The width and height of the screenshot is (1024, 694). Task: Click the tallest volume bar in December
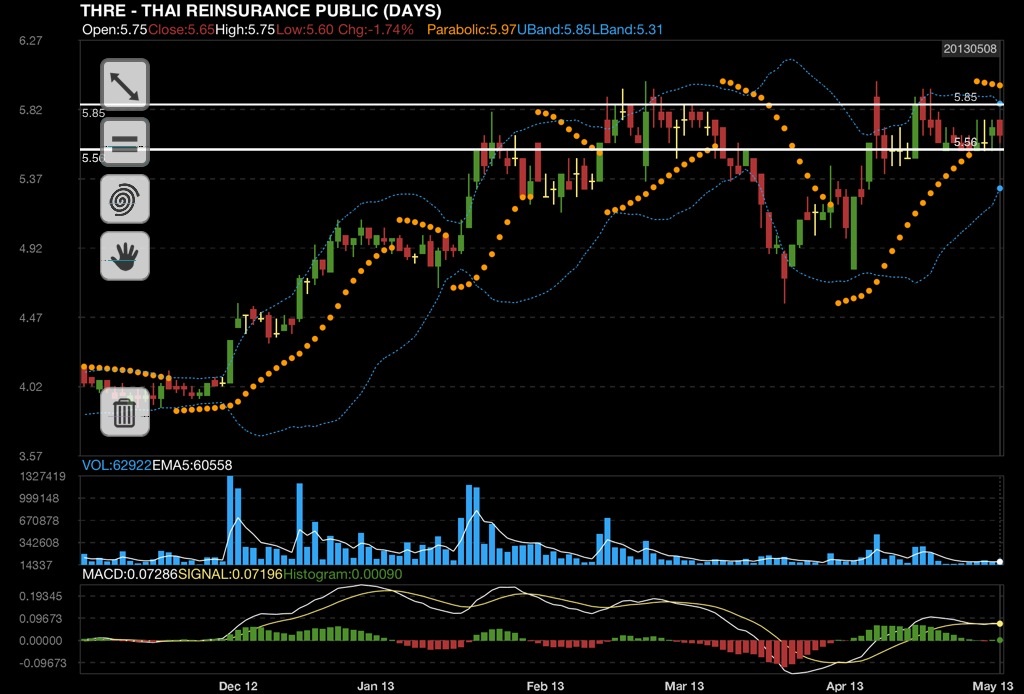pos(230,520)
